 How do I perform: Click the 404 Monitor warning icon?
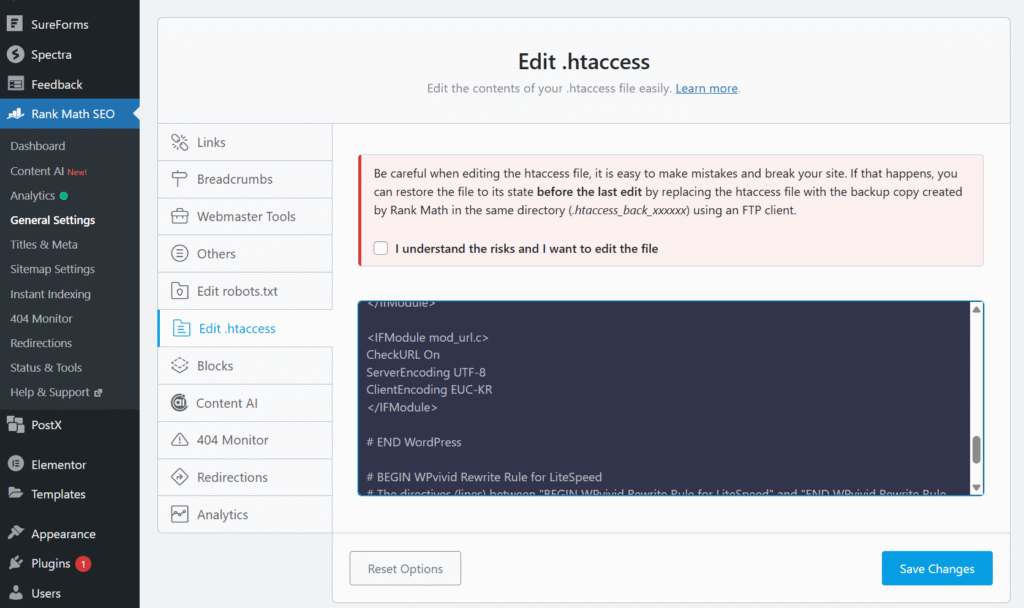click(180, 440)
